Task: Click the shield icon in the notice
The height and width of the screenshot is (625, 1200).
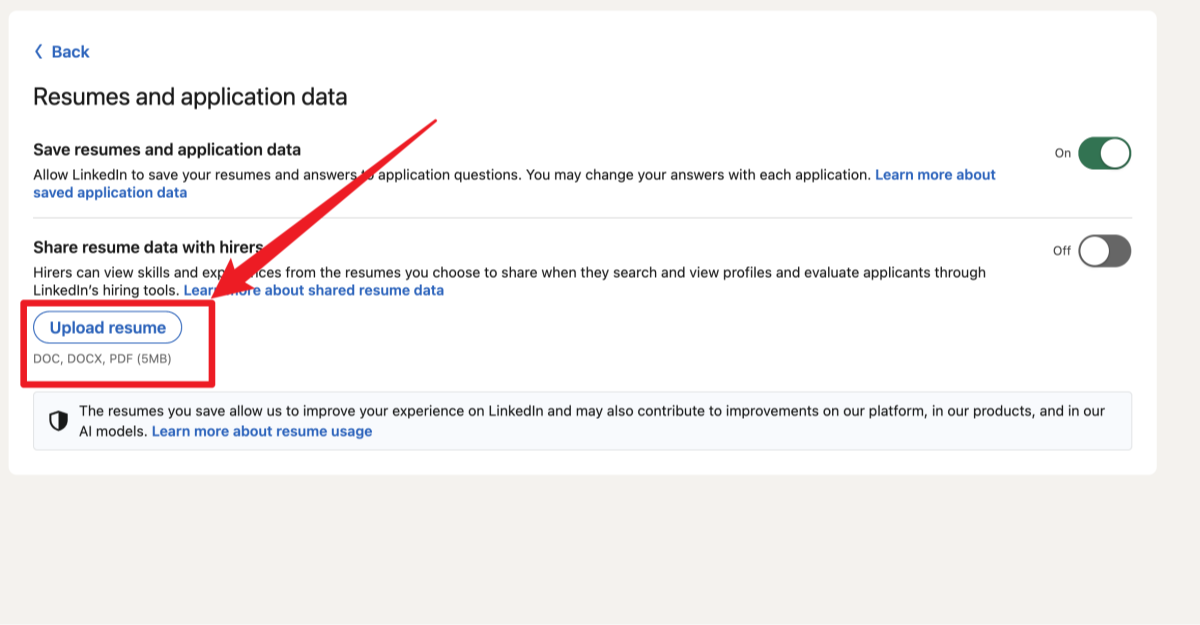Action: pyautogui.click(x=59, y=421)
